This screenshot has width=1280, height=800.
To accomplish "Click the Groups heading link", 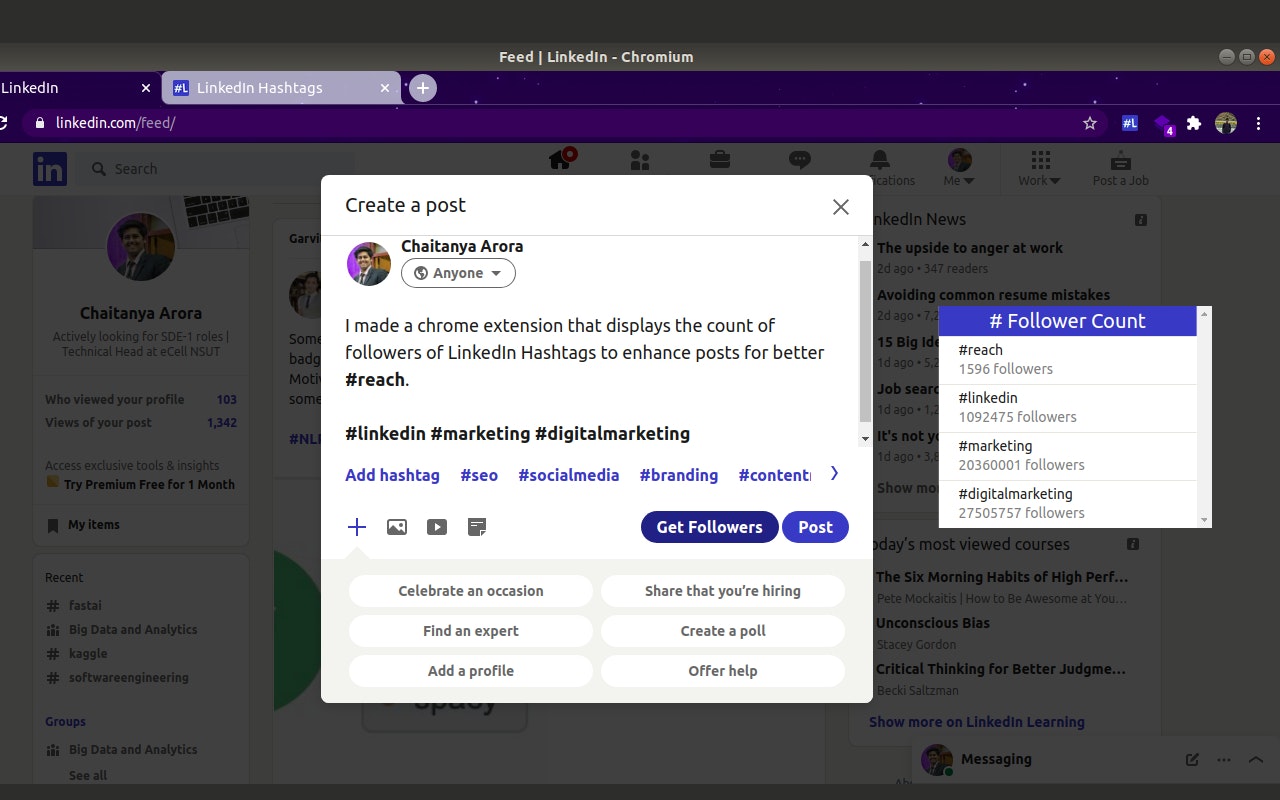I will [x=65, y=721].
